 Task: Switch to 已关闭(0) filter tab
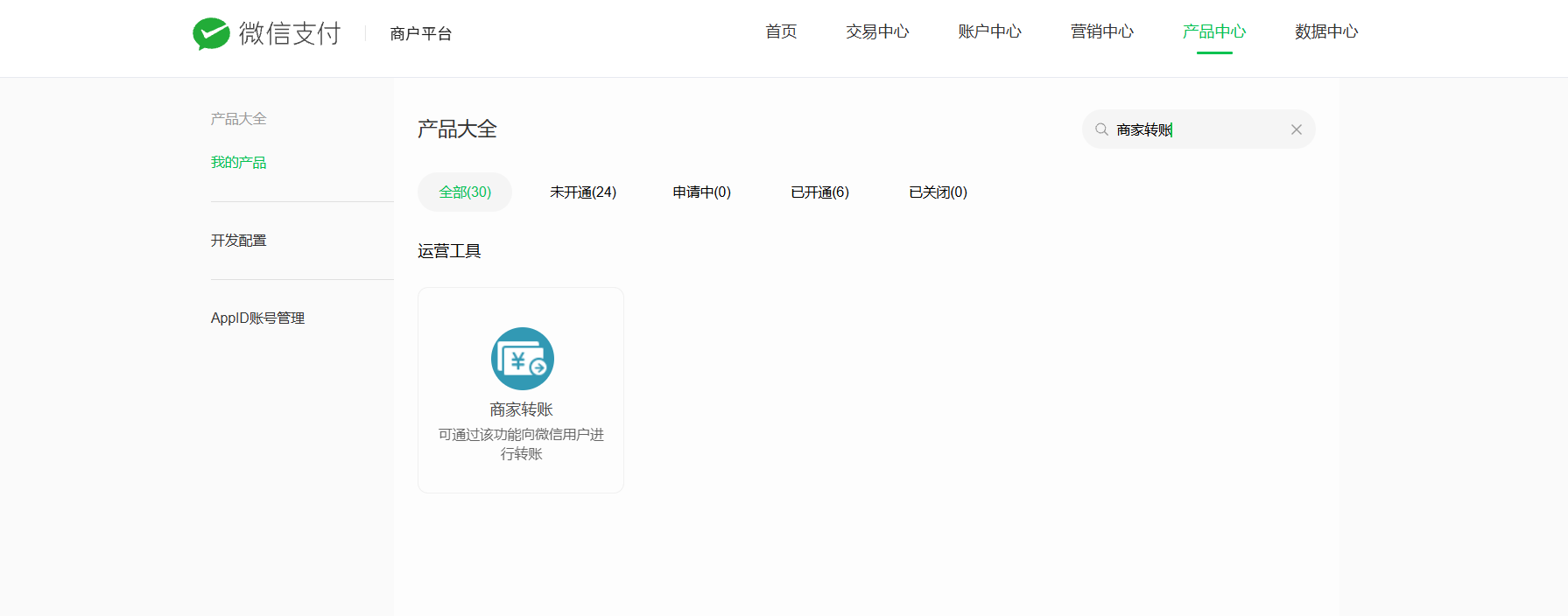[x=938, y=192]
